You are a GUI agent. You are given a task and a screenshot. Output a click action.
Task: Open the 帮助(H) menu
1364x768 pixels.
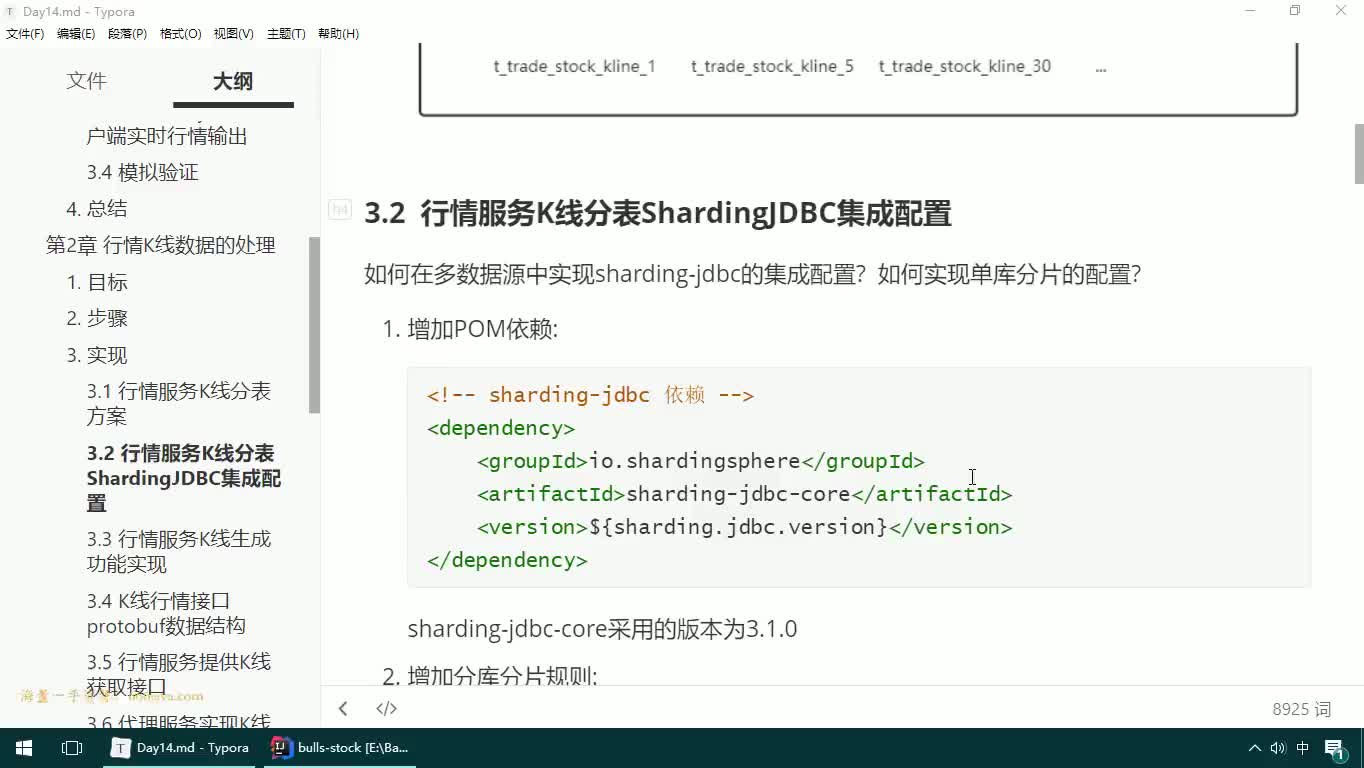(x=338, y=34)
